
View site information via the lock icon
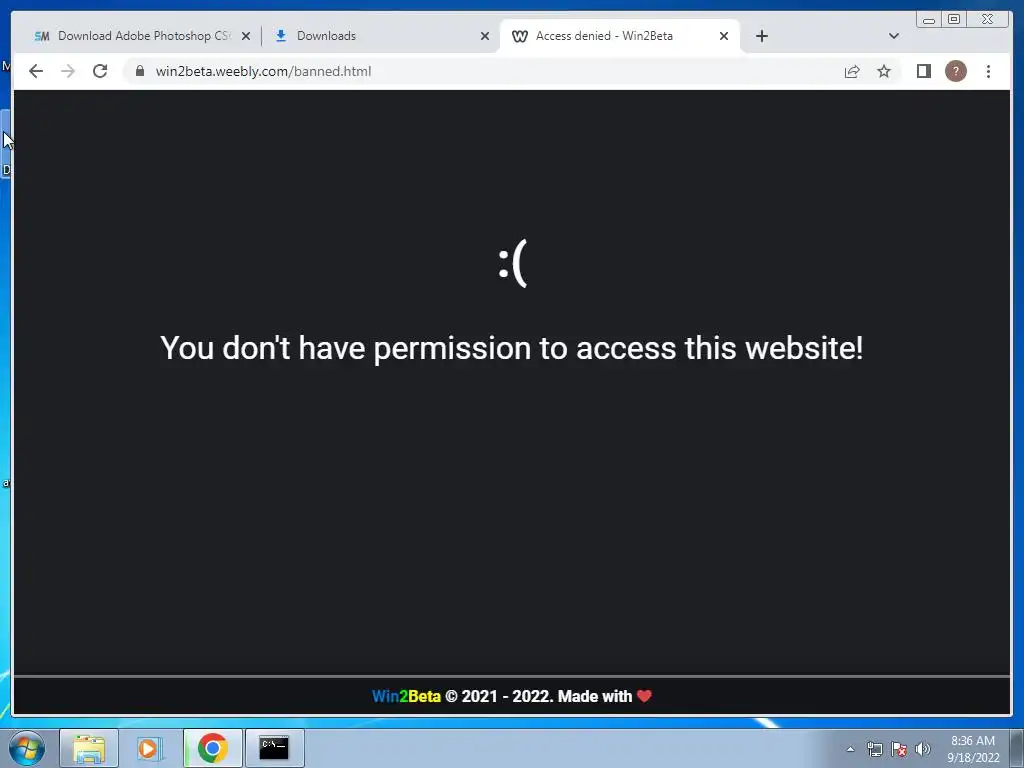(x=140, y=71)
